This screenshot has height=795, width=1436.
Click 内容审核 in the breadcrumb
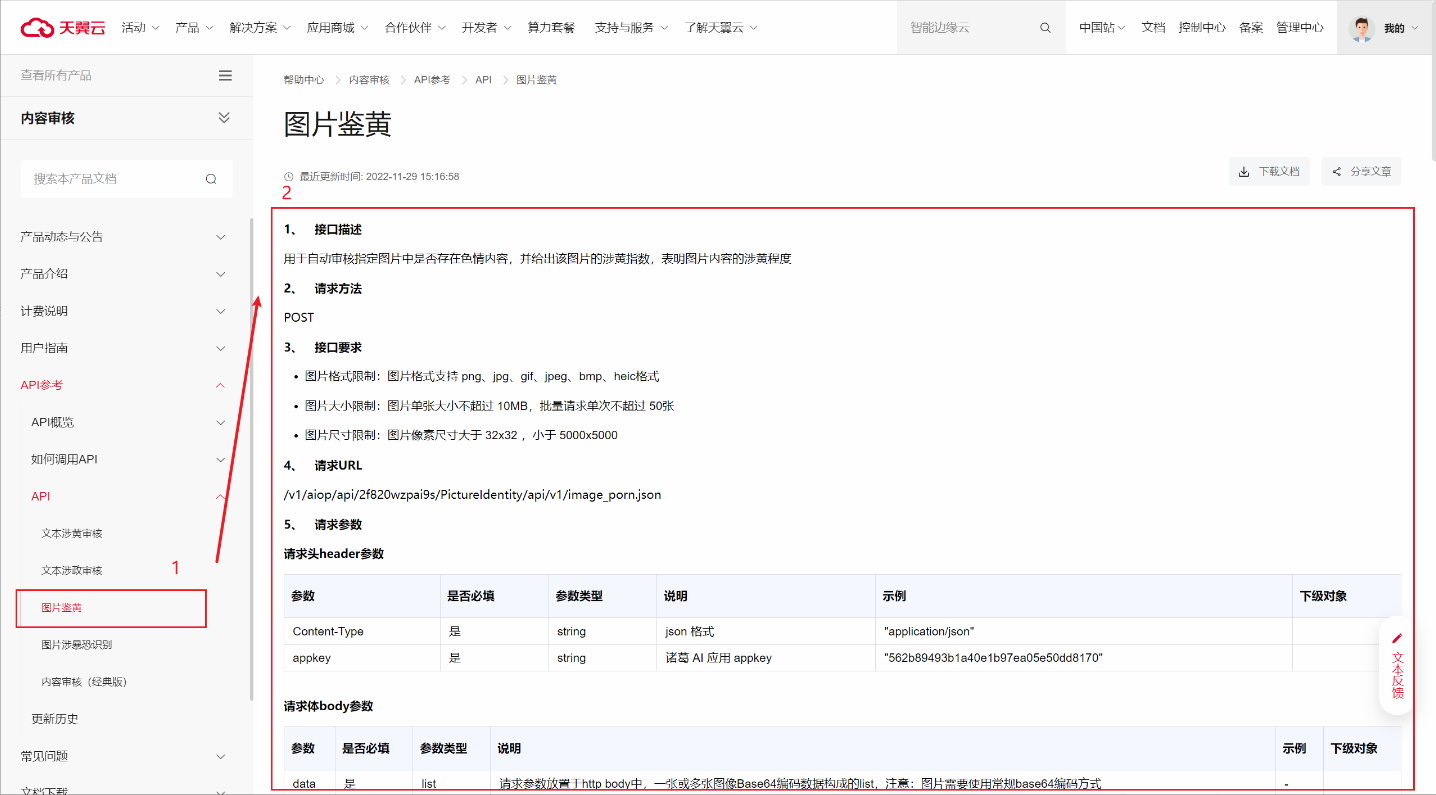point(369,80)
